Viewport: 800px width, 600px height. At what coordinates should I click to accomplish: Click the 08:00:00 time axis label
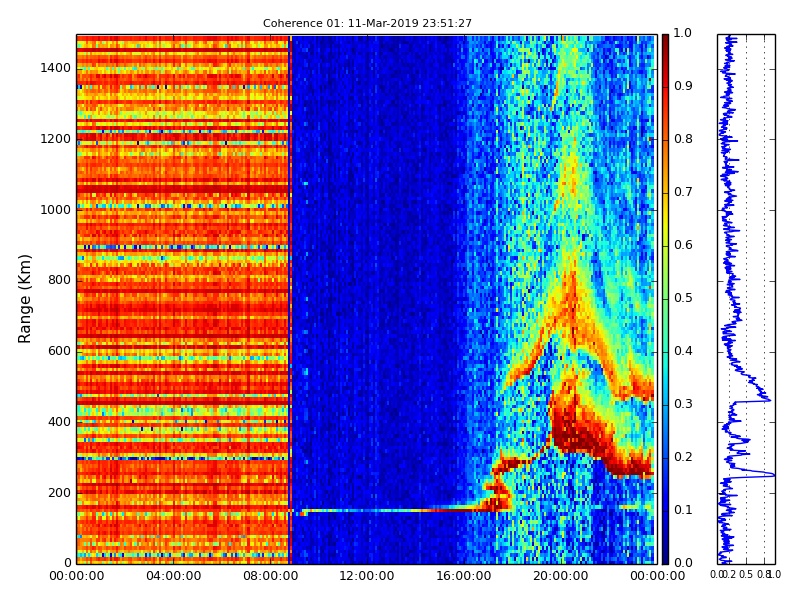[270, 576]
